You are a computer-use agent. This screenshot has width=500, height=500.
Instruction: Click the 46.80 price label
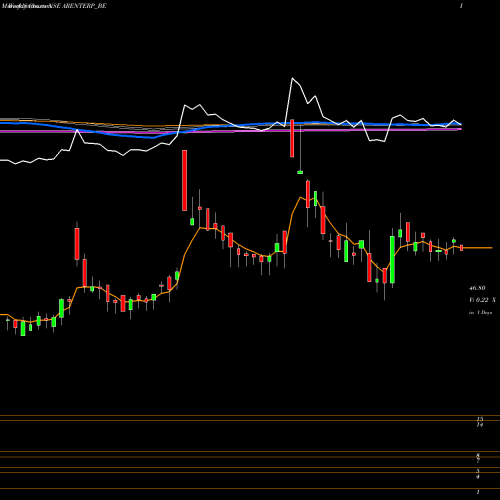477,288
